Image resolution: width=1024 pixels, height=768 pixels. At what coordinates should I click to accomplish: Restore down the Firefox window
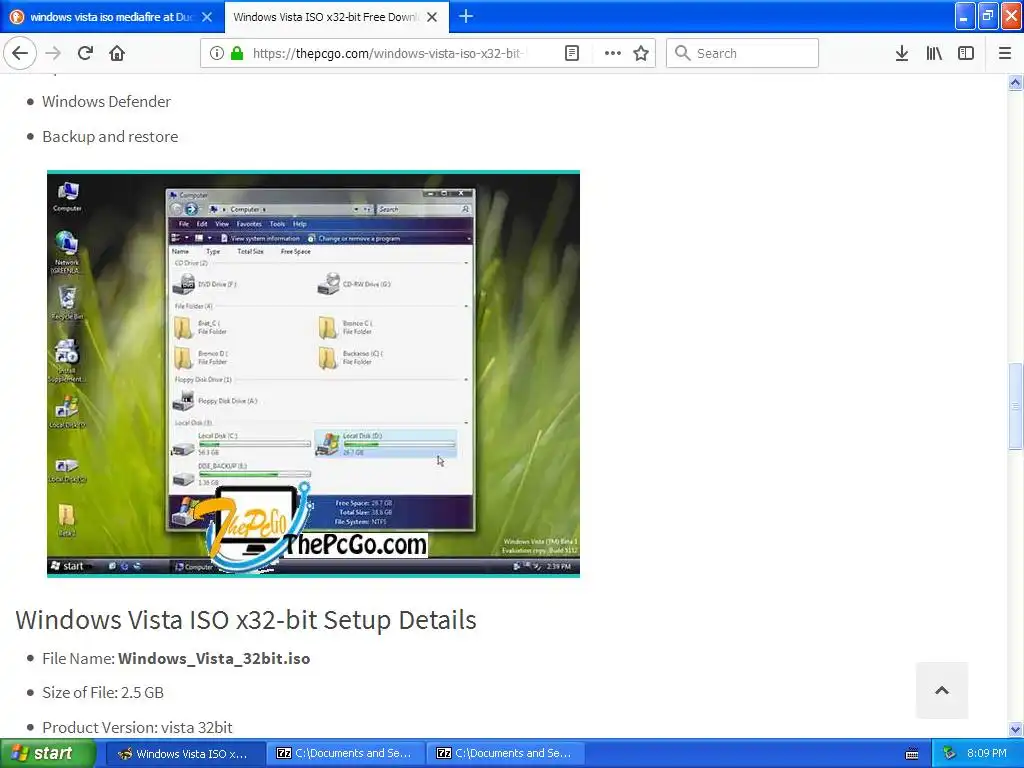pos(987,16)
